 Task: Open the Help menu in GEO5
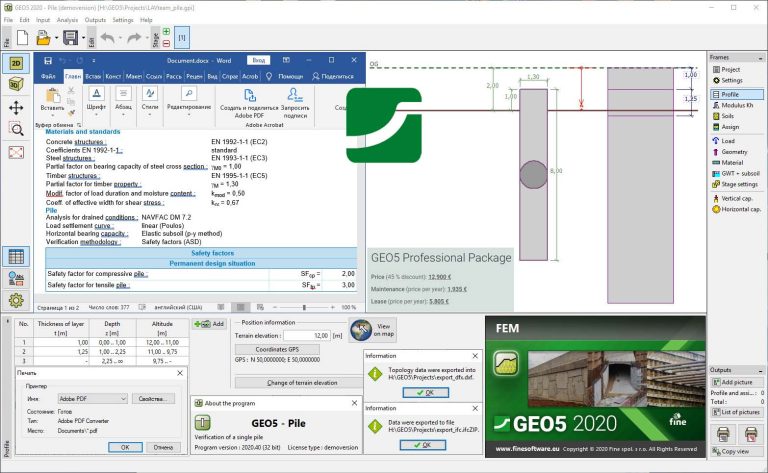(x=146, y=20)
